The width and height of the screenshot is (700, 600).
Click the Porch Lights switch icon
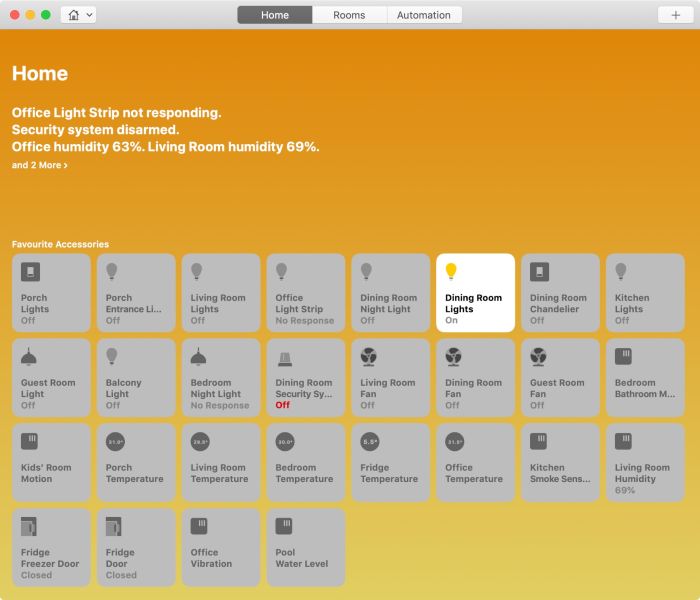pyautogui.click(x=30, y=271)
